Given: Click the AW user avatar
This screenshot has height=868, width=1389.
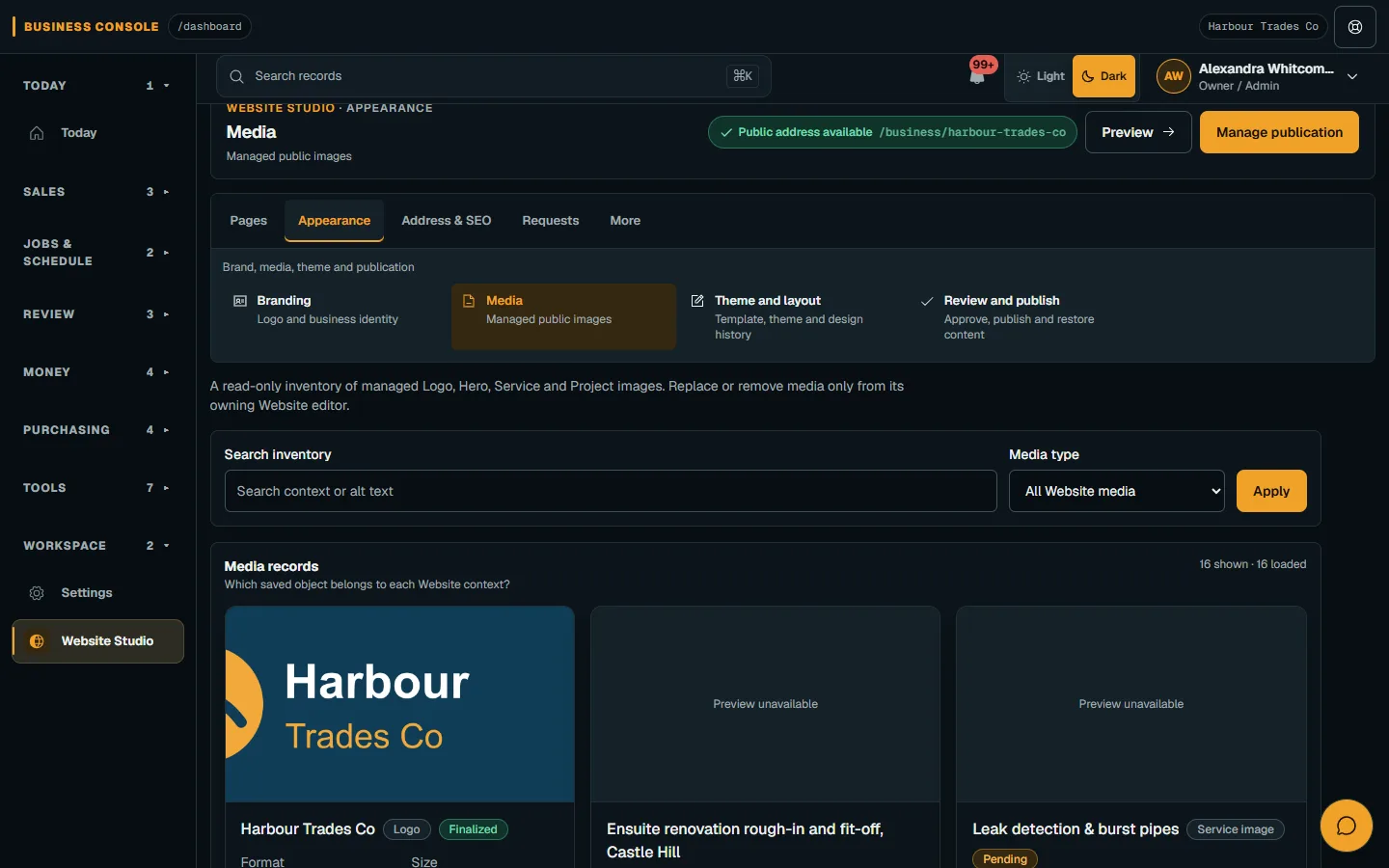Looking at the screenshot, I should [1173, 76].
